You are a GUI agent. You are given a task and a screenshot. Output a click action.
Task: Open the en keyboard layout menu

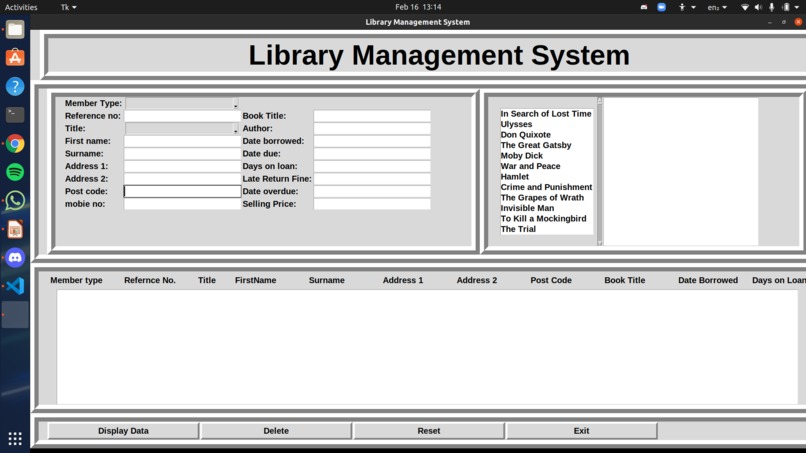(717, 7)
